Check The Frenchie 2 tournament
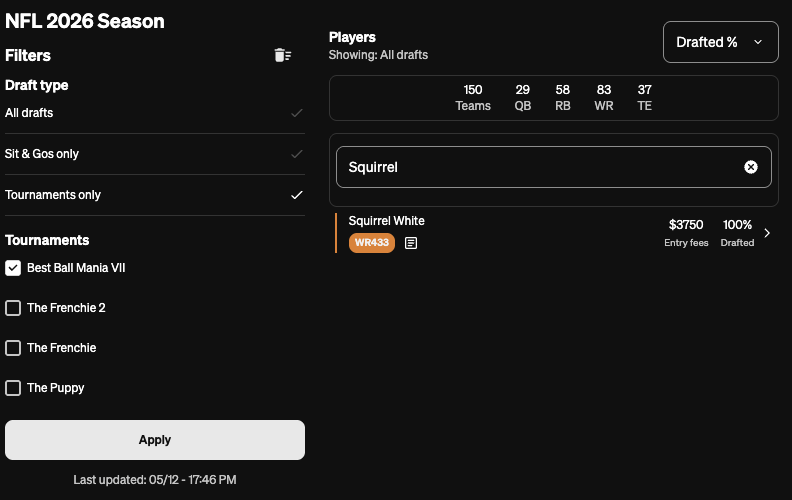 pos(13,308)
